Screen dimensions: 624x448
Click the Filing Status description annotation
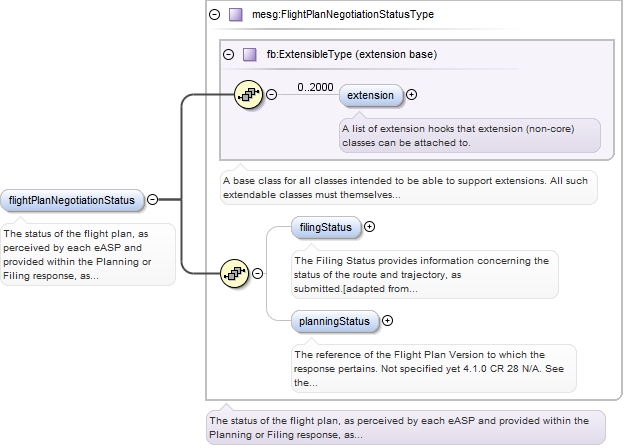(x=421, y=274)
